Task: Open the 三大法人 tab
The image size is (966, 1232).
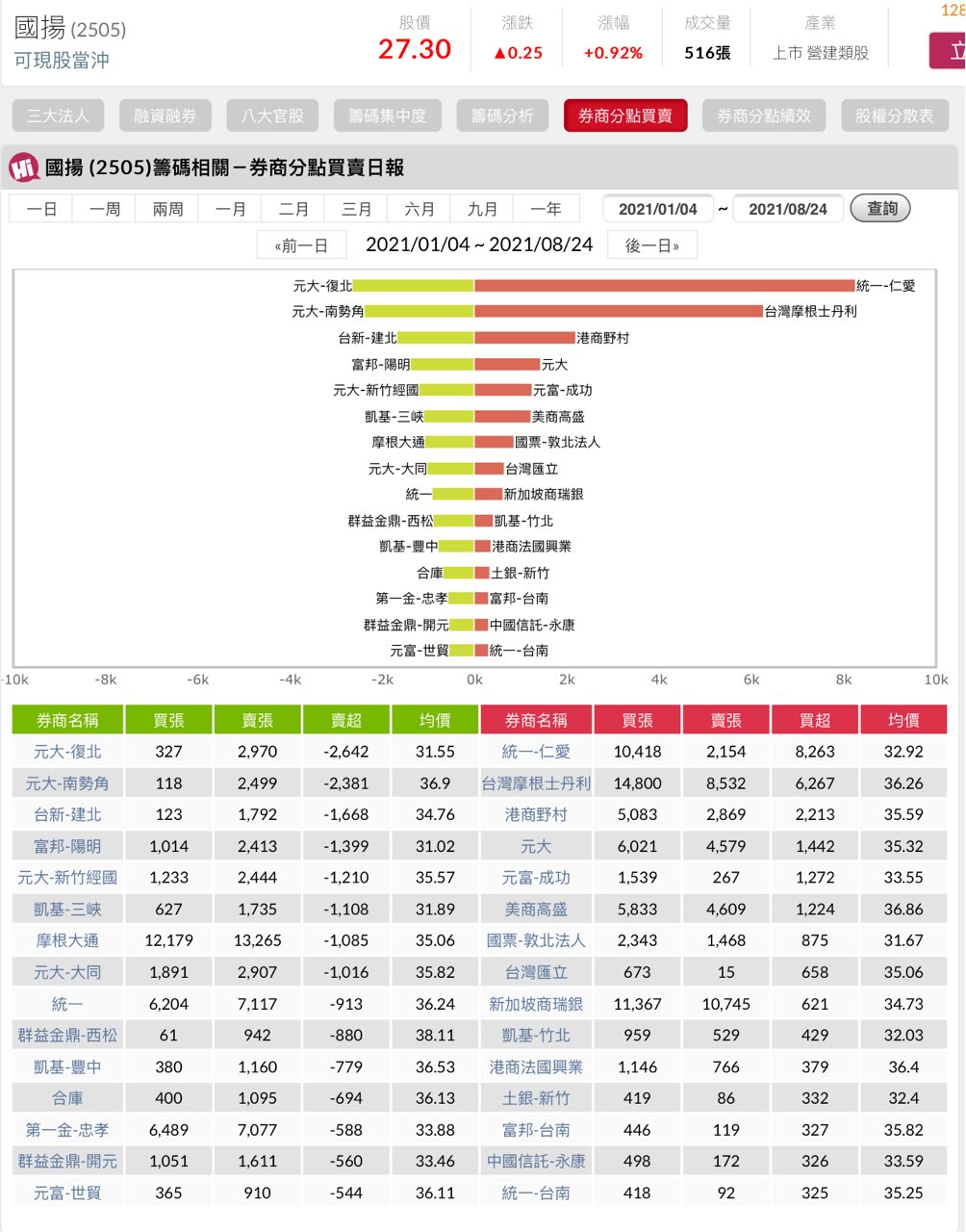Action: pos(58,115)
